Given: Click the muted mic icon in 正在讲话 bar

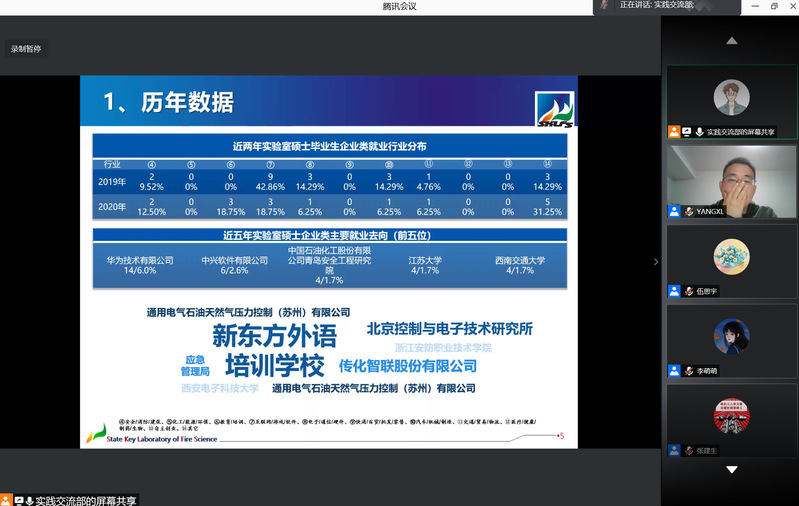Looking at the screenshot, I should pyautogui.click(x=604, y=5).
